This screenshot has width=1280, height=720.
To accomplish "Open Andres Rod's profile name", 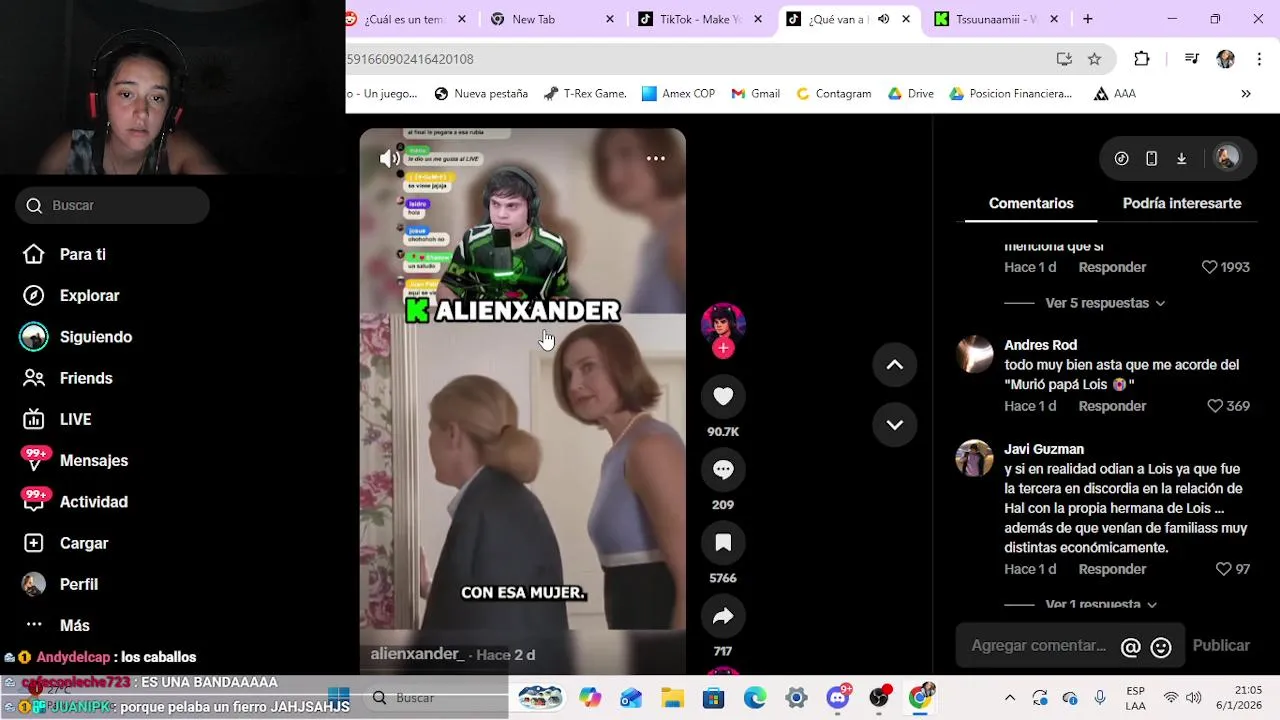I will click(x=1040, y=345).
